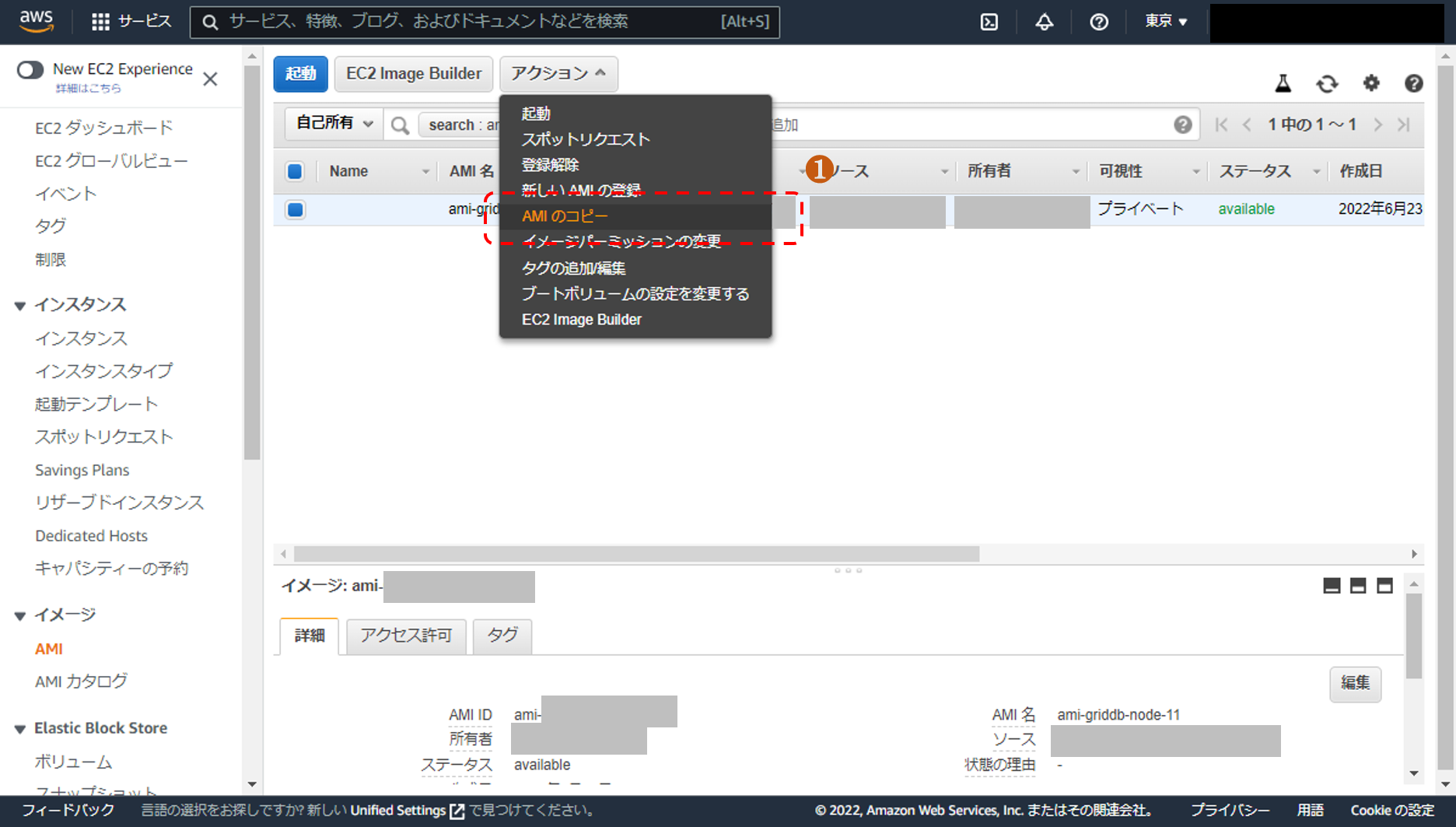Open AWS CloudShell icon in top bar
Screen dimensions: 1456x827
click(x=989, y=22)
